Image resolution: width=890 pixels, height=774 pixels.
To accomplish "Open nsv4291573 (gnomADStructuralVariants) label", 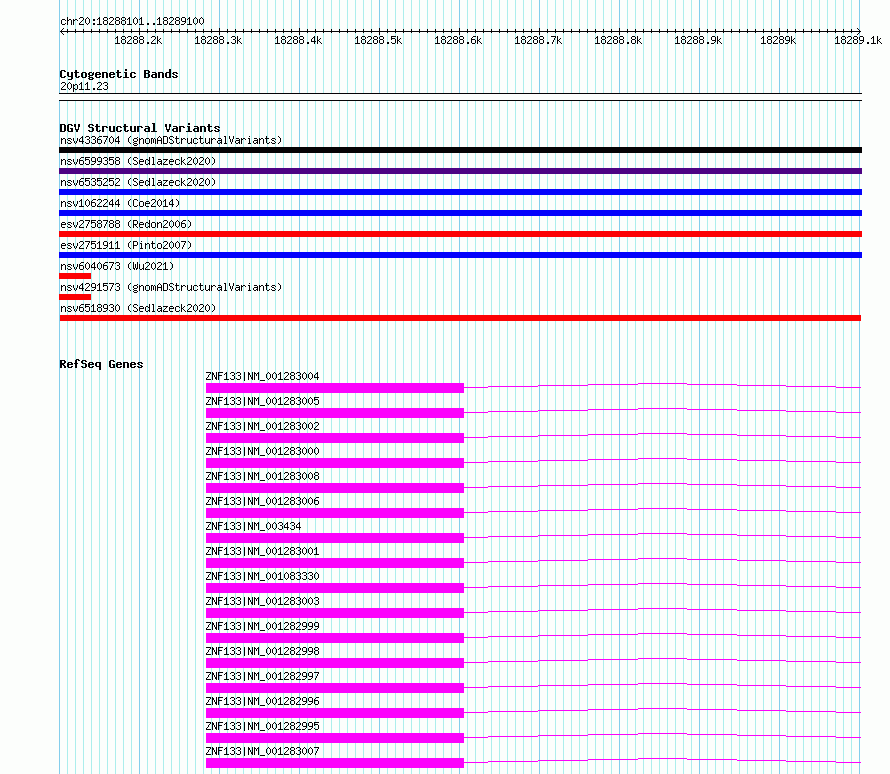I will pyautogui.click(x=171, y=287).
